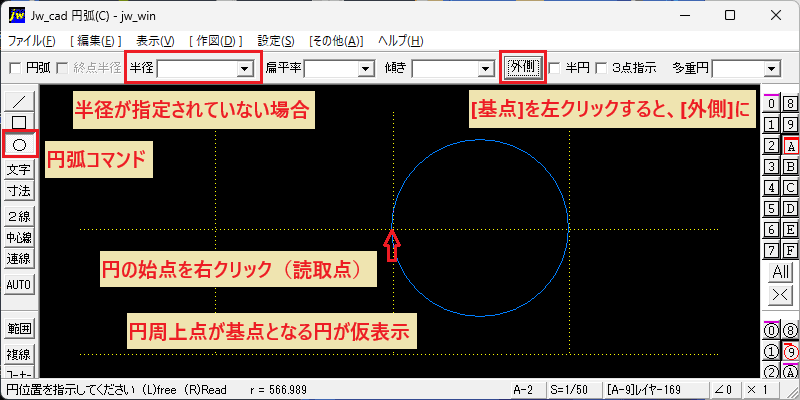Click inside the 扁平率 text field
Screen dimensions: 800x400
pyautogui.click(x=331, y=68)
